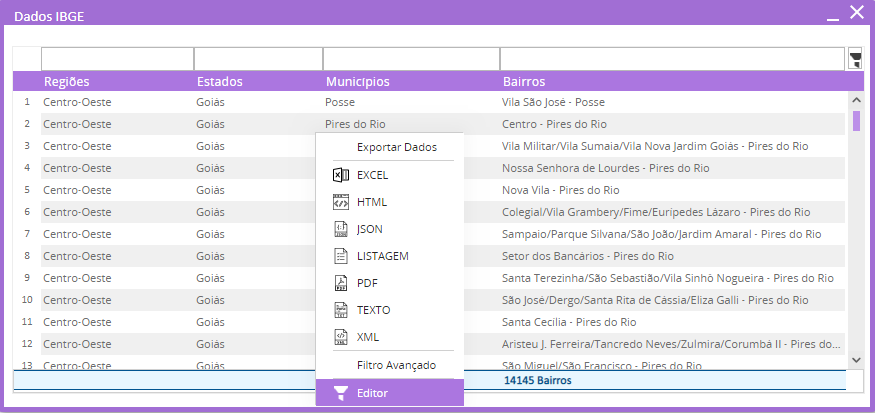
Task: Focus the Bairros filter input box
Action: (672, 59)
